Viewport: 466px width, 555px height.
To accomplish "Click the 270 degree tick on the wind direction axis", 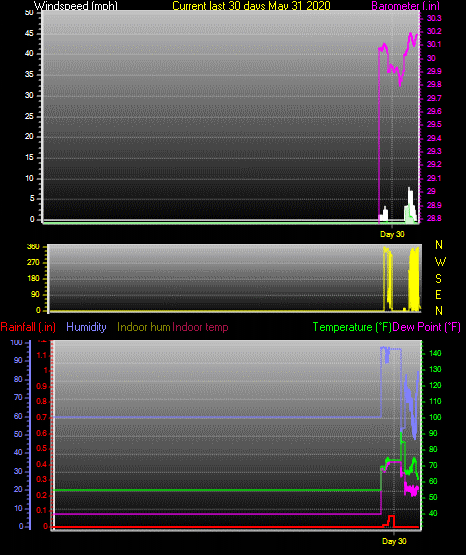I will (33, 263).
